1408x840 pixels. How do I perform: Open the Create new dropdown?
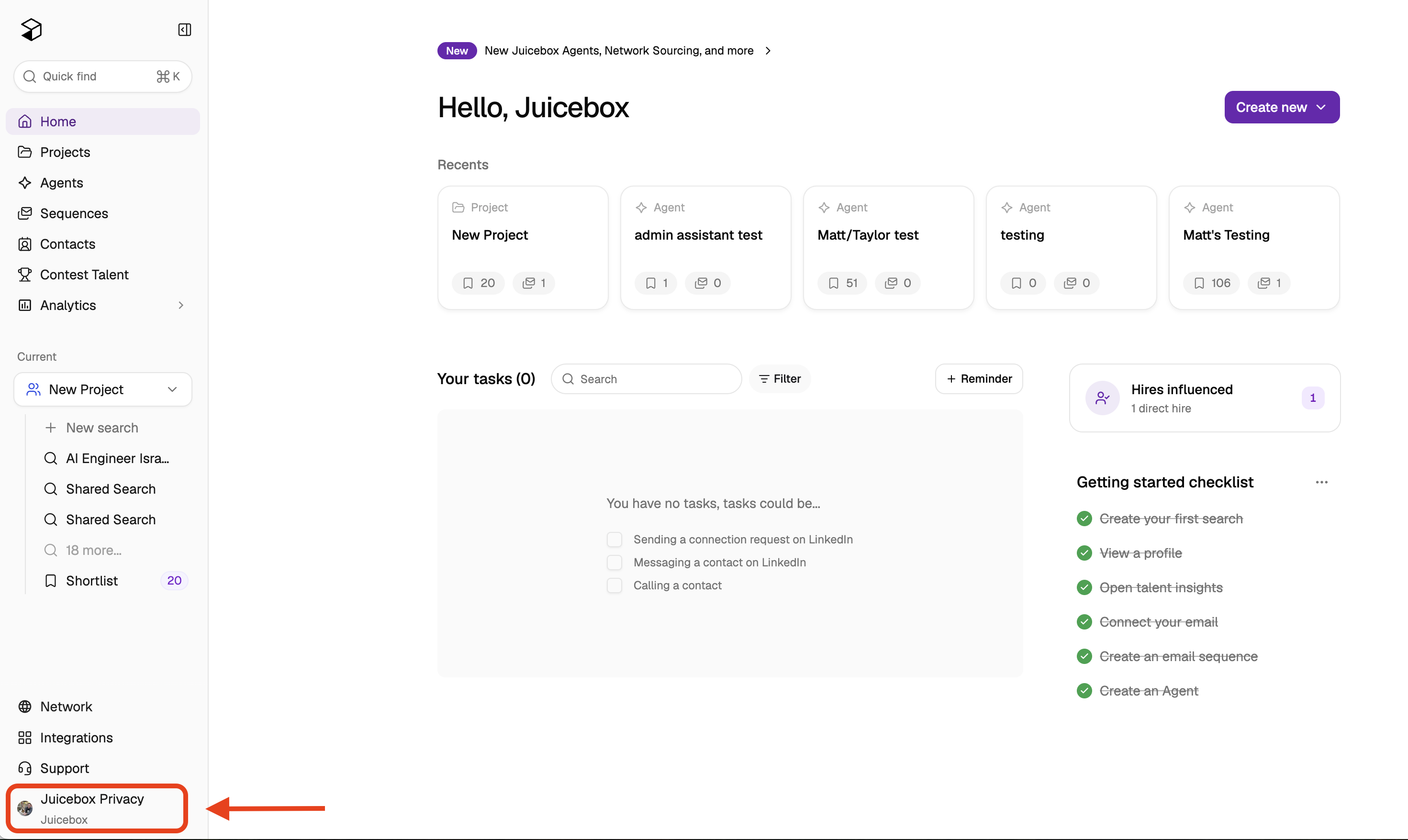(x=1282, y=107)
